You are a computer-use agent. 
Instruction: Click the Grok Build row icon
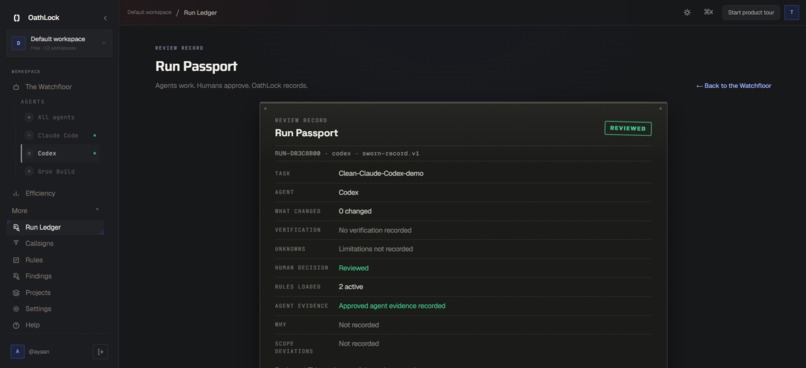click(x=29, y=172)
